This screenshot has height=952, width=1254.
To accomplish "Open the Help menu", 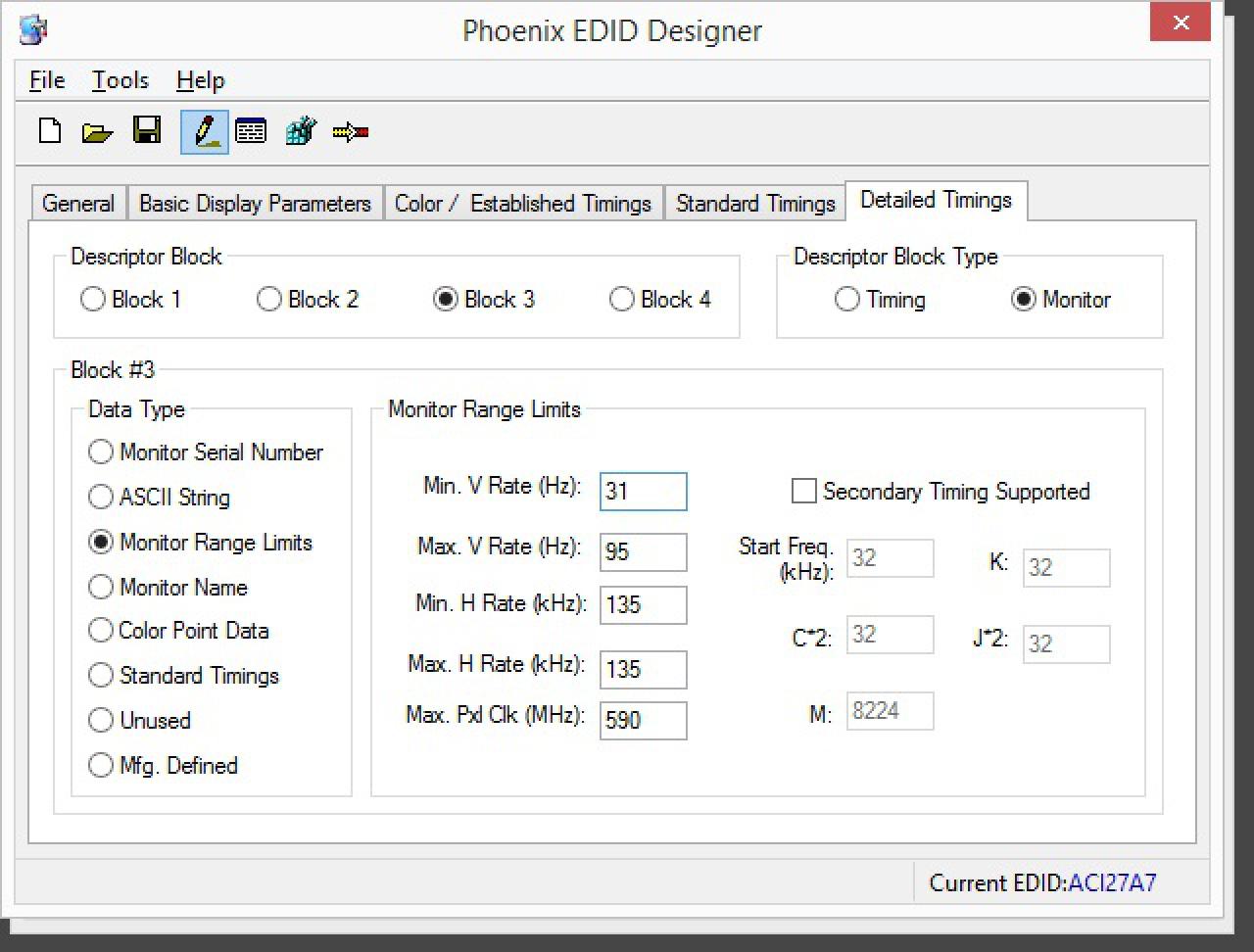I will point(200,80).
